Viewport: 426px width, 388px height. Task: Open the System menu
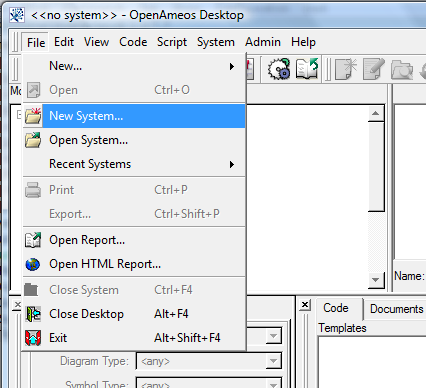216,42
